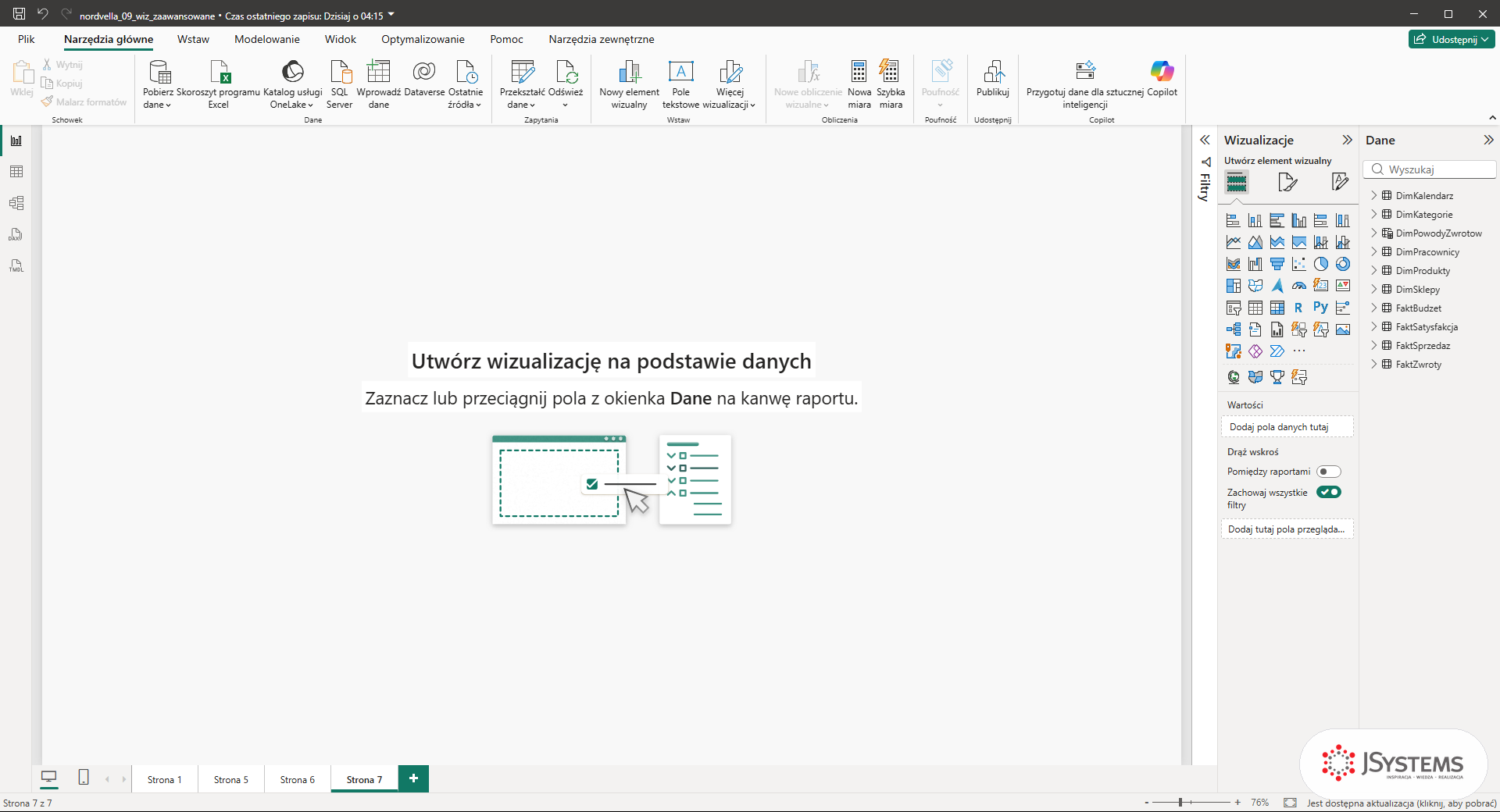Open the Plik menu

click(27, 39)
